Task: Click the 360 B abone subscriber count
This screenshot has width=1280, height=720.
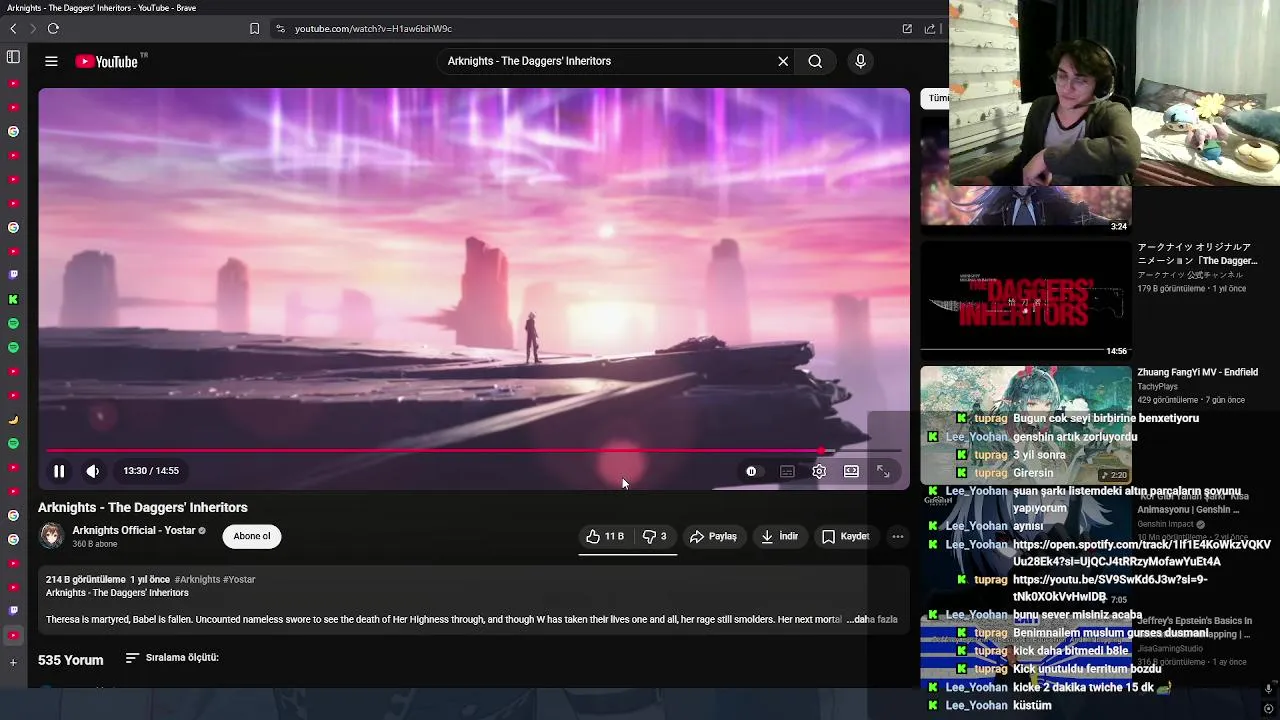Action: click(95, 545)
